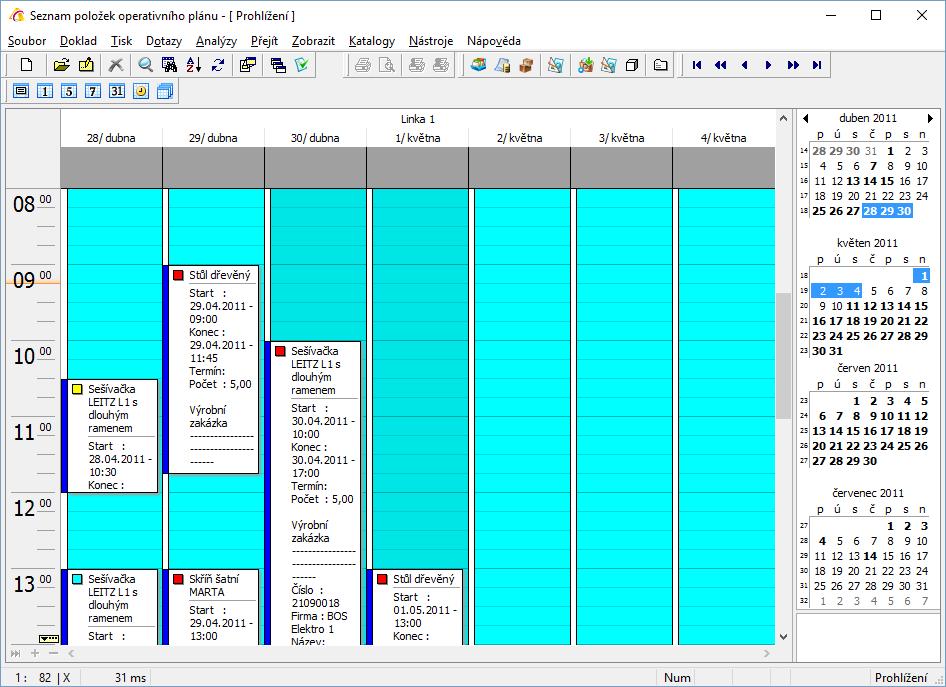
Task: Switch to 7-day calendar view
Action: click(x=93, y=91)
